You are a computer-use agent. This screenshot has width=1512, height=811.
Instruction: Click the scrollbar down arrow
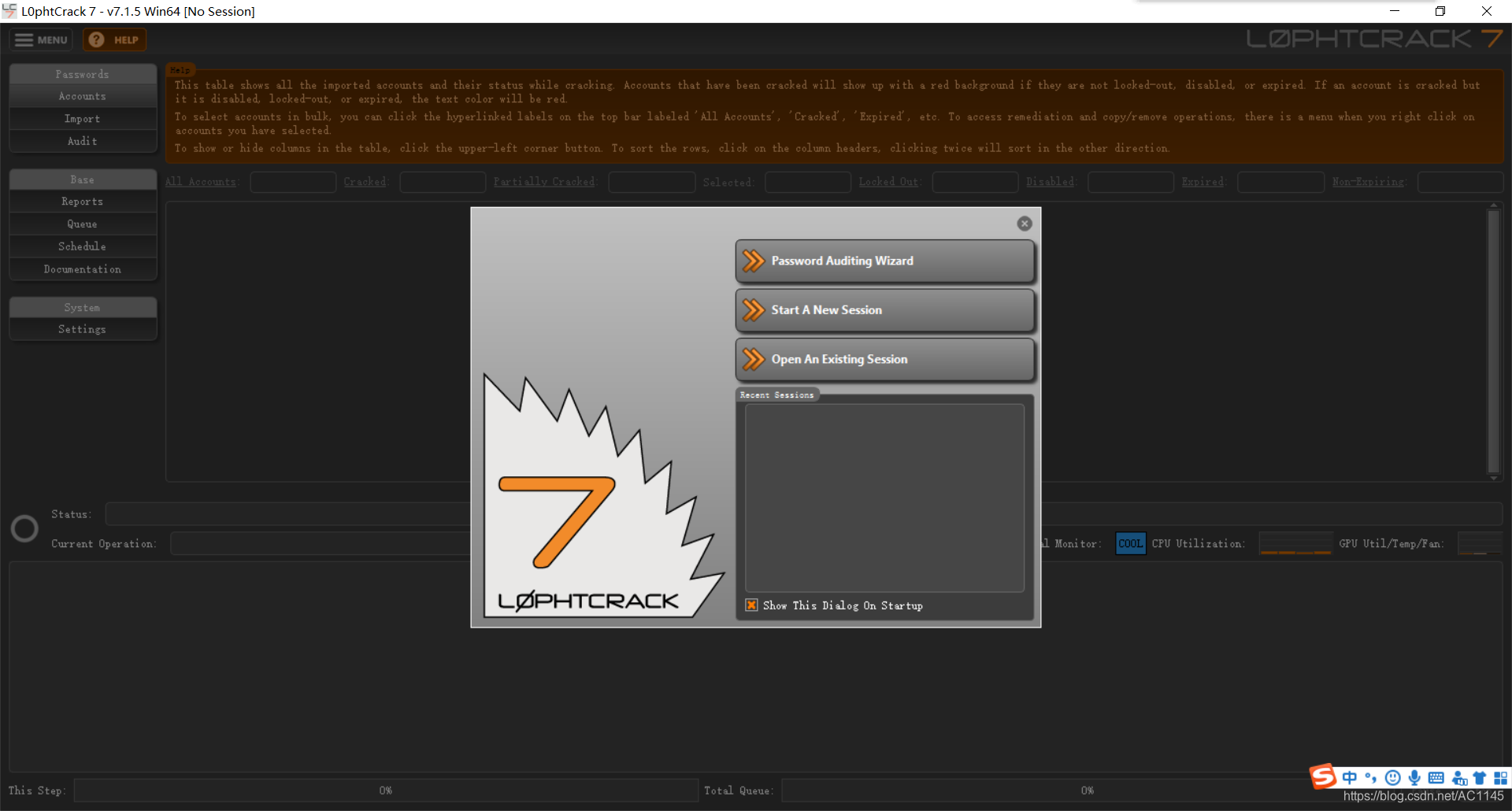point(1493,478)
